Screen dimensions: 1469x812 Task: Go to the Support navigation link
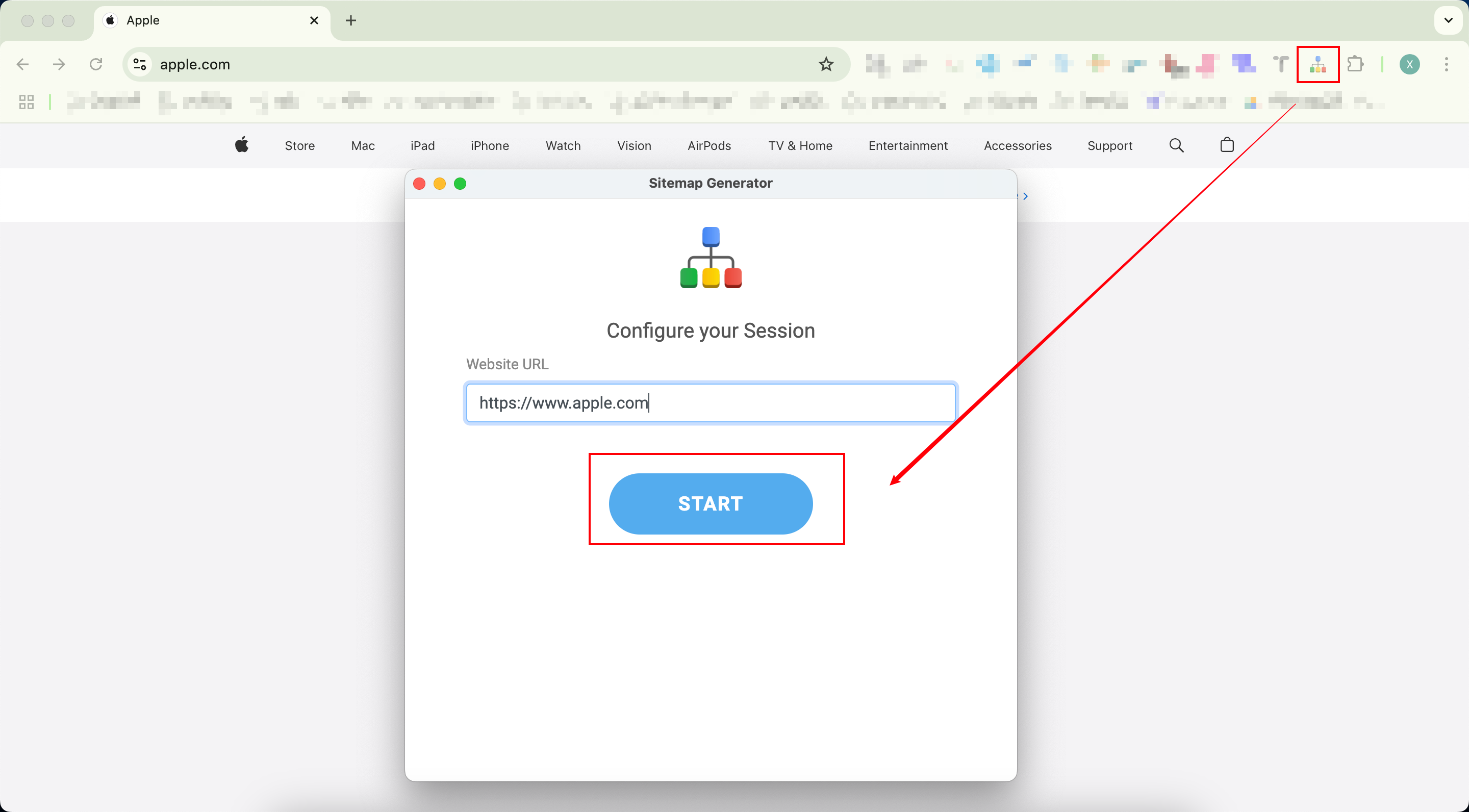(x=1110, y=146)
